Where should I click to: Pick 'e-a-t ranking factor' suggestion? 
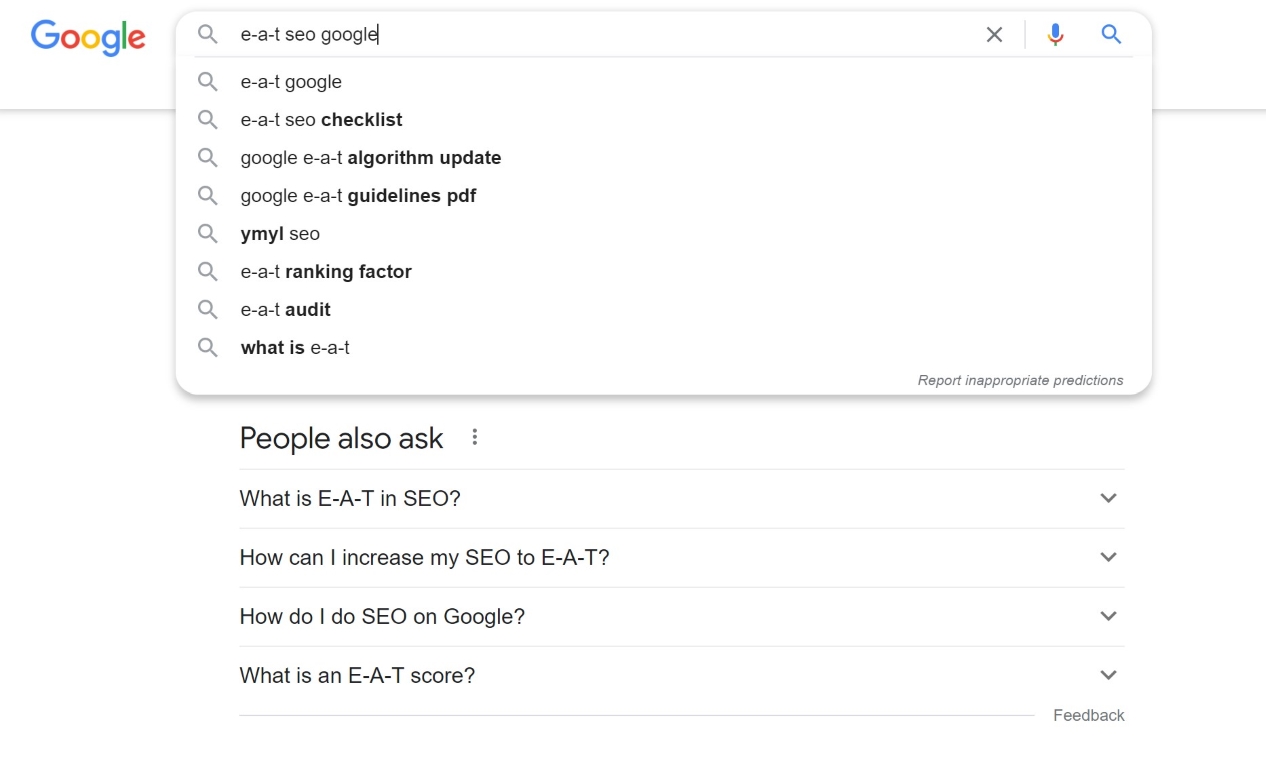click(664, 272)
